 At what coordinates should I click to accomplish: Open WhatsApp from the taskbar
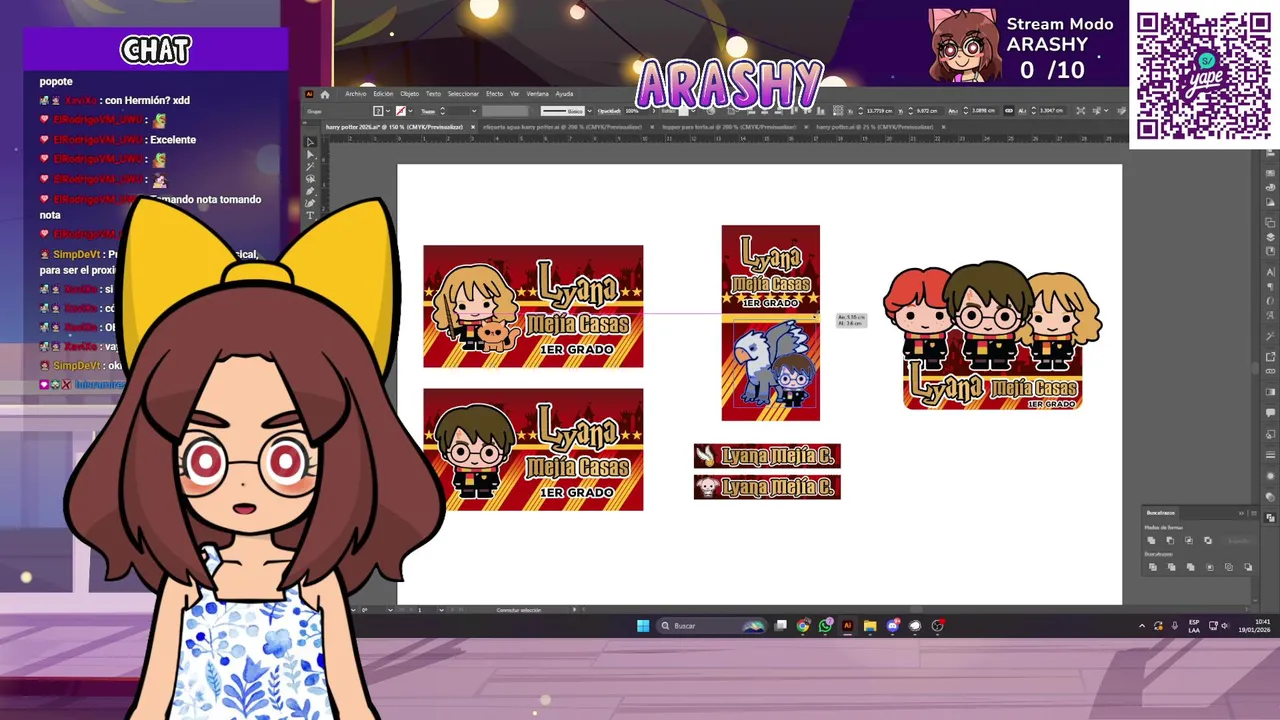click(x=825, y=626)
